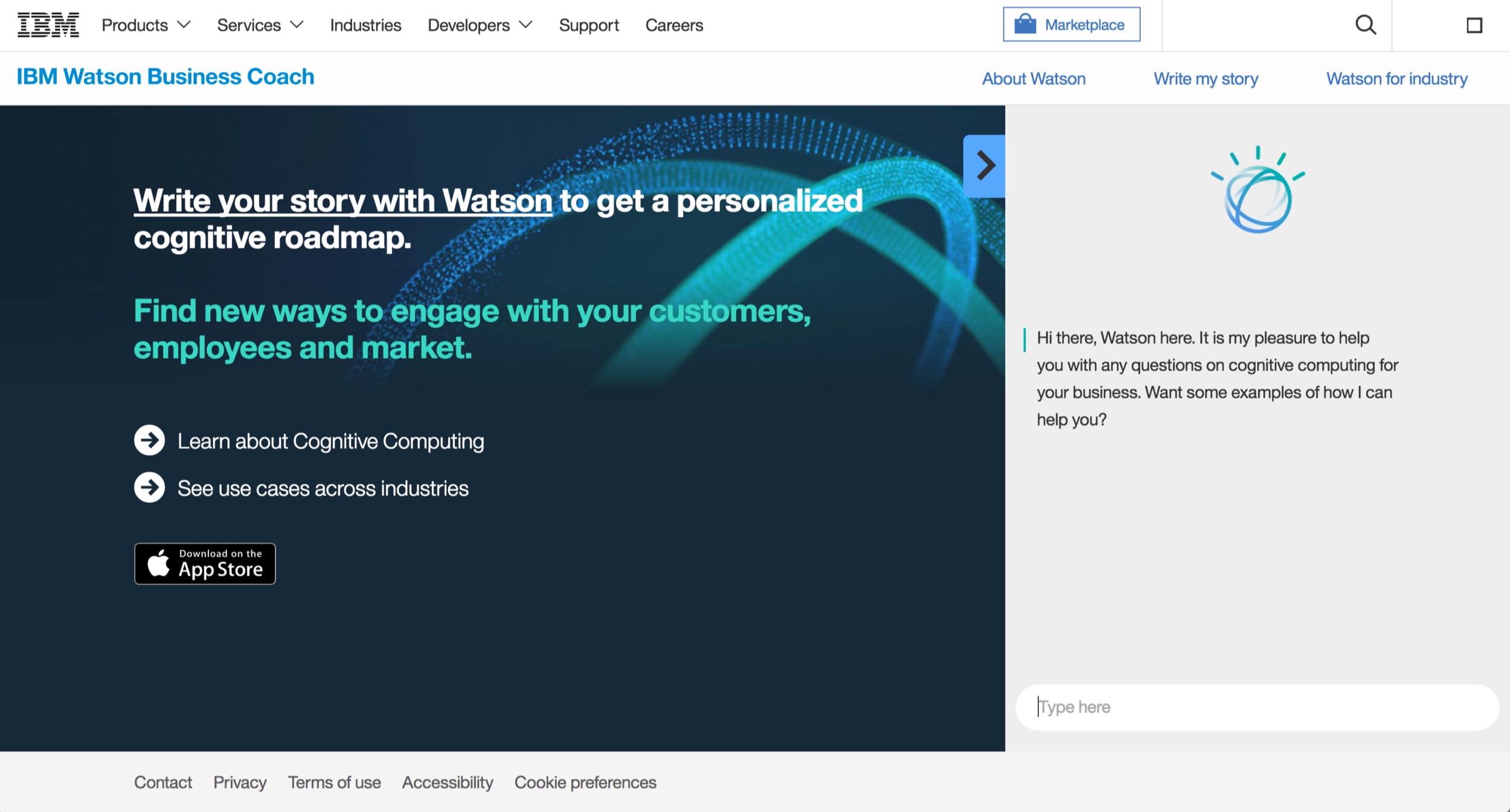
Task: Open the Accessibility footer link
Action: (448, 782)
